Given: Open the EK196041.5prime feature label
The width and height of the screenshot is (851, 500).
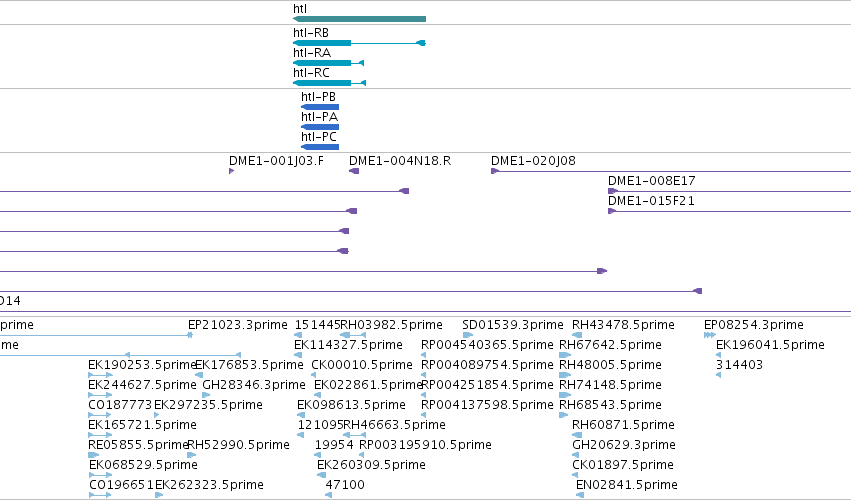Looking at the screenshot, I should coord(771,345).
